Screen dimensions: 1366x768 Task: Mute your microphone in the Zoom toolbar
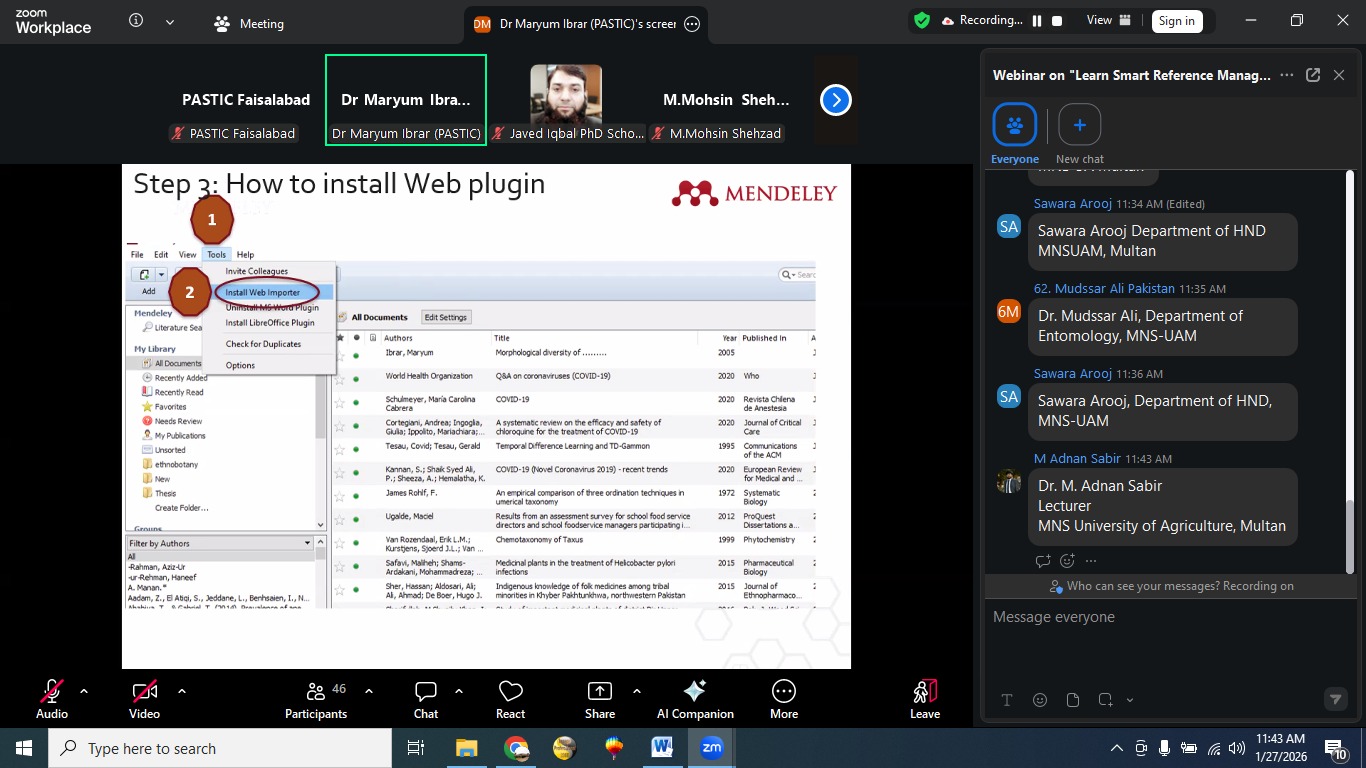coord(51,697)
